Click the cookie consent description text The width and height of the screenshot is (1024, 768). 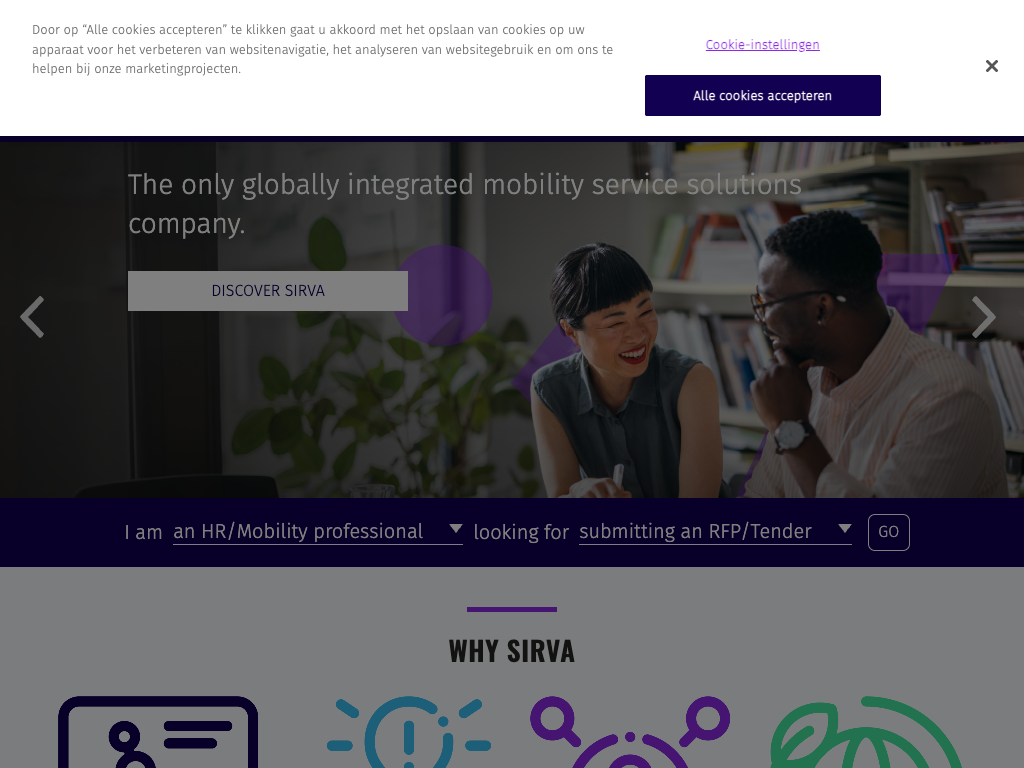pos(323,49)
